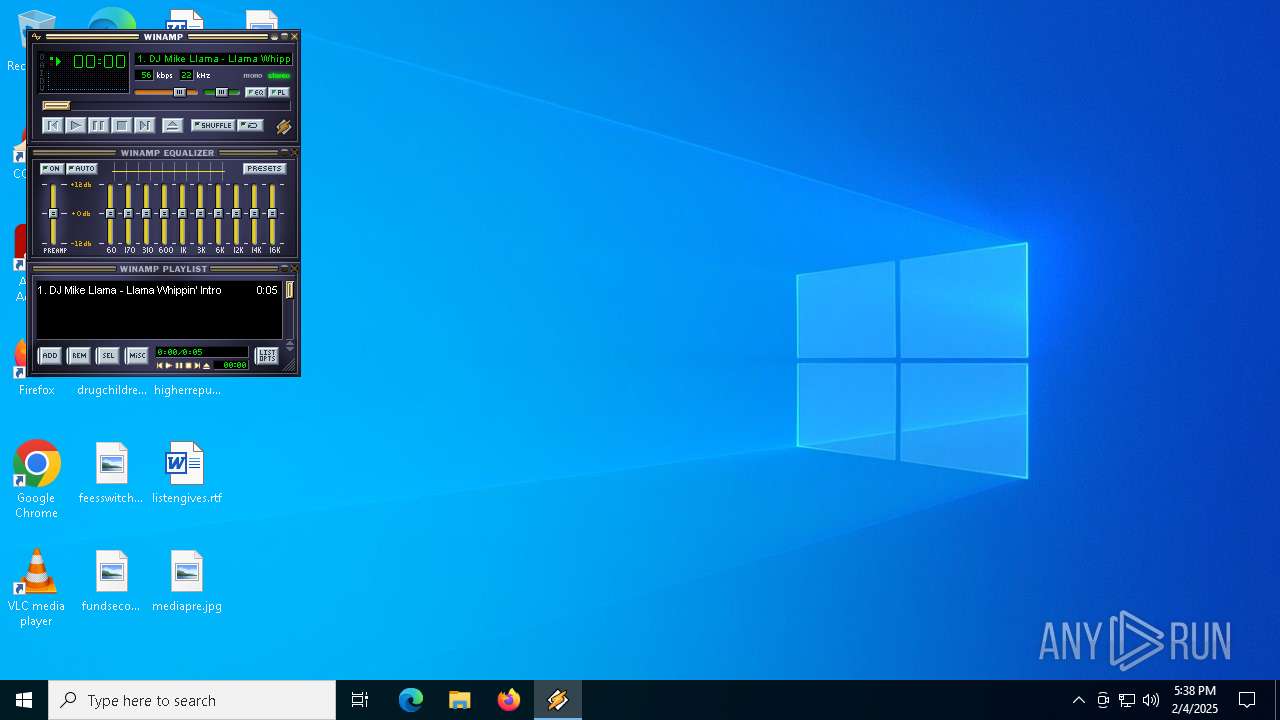1280x720 pixels.
Task: Select the listengives.rtf desktop file
Action: 187,473
